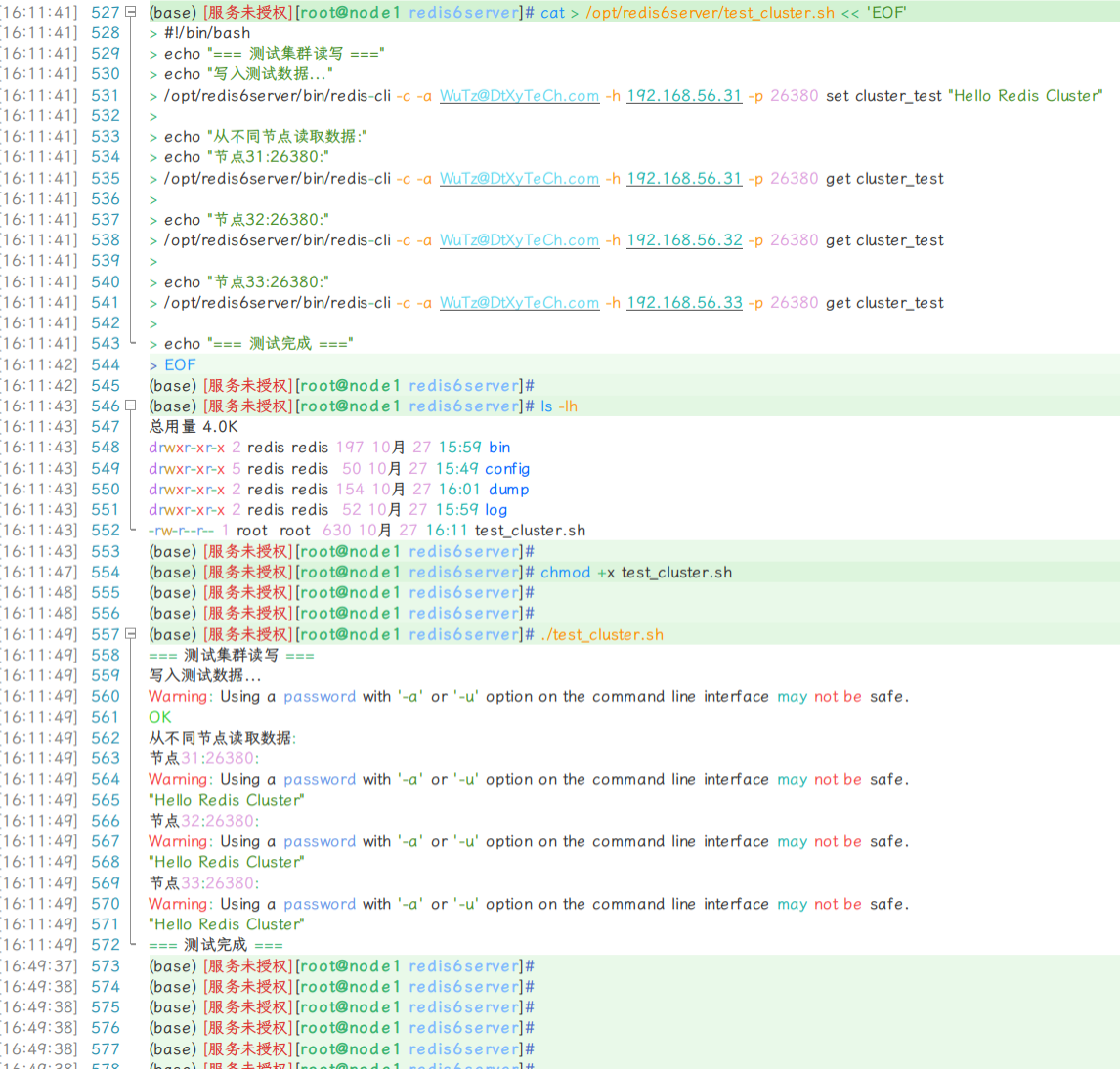Click the "bin" directory name in listing
Screen dimensions: 1120x1069
coord(499,448)
